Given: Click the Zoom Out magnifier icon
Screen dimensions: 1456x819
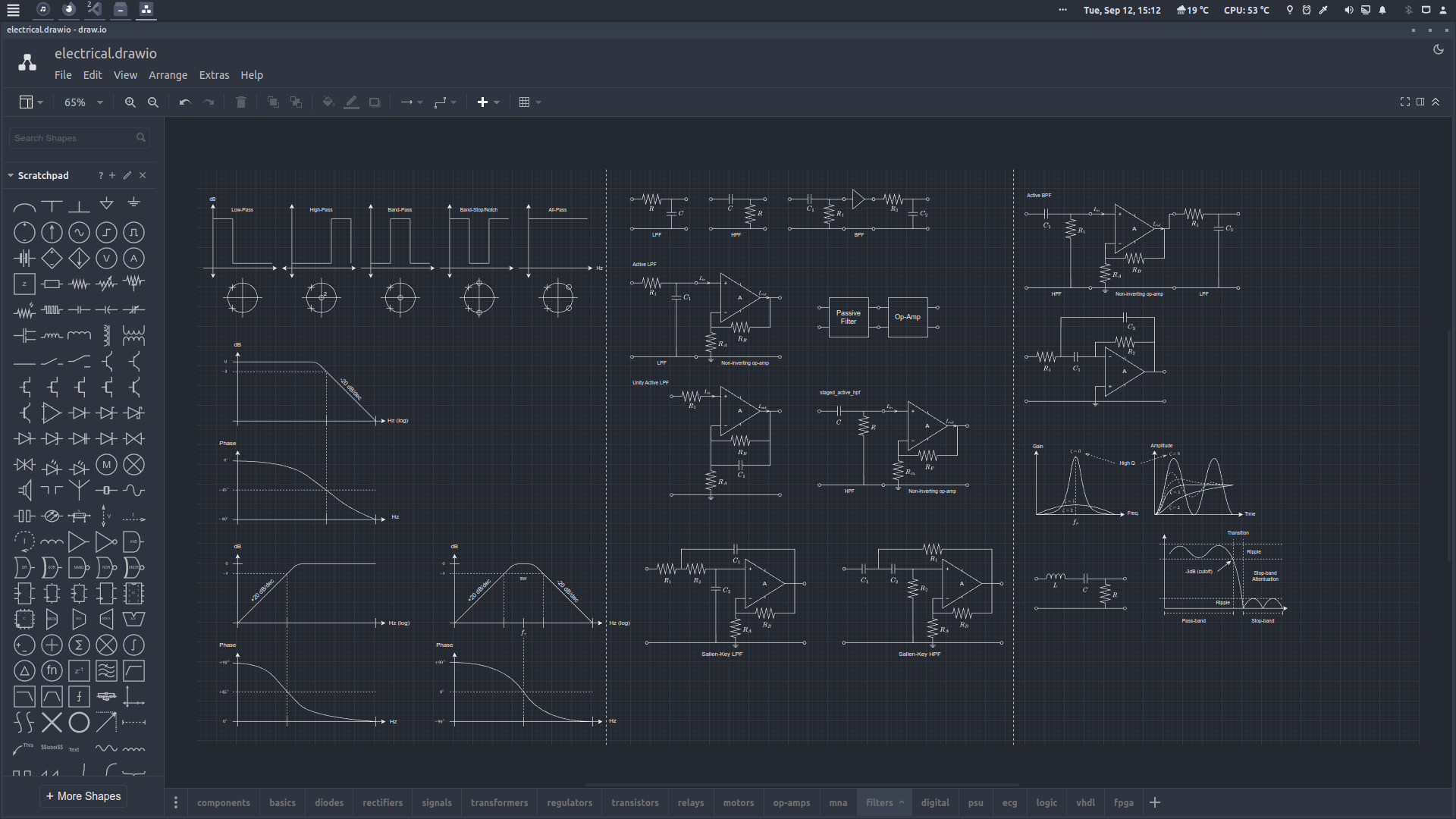Looking at the screenshot, I should click(153, 102).
